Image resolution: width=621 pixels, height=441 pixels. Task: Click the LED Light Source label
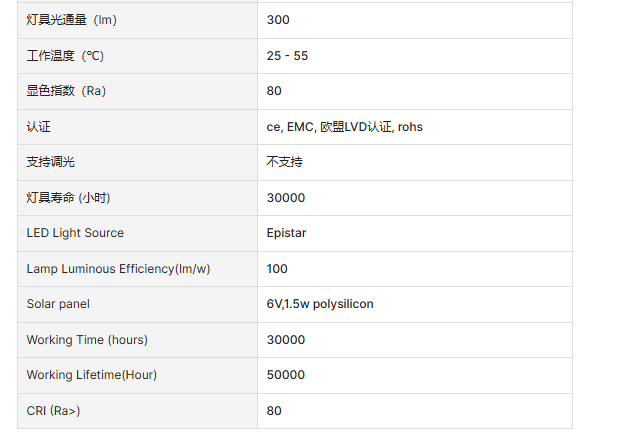pyautogui.click(x=75, y=233)
